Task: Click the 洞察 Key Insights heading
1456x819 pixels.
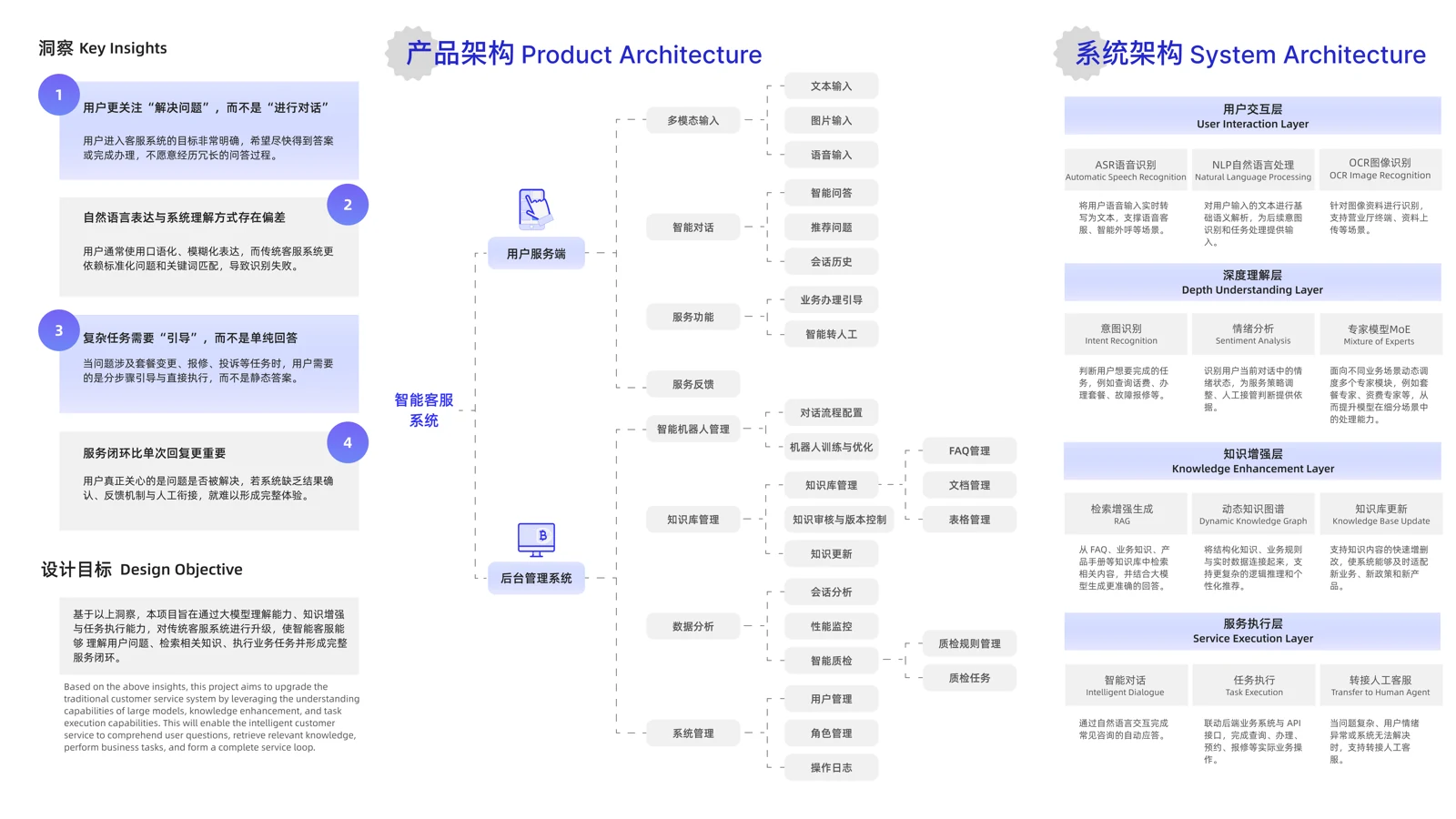Action: [x=103, y=48]
